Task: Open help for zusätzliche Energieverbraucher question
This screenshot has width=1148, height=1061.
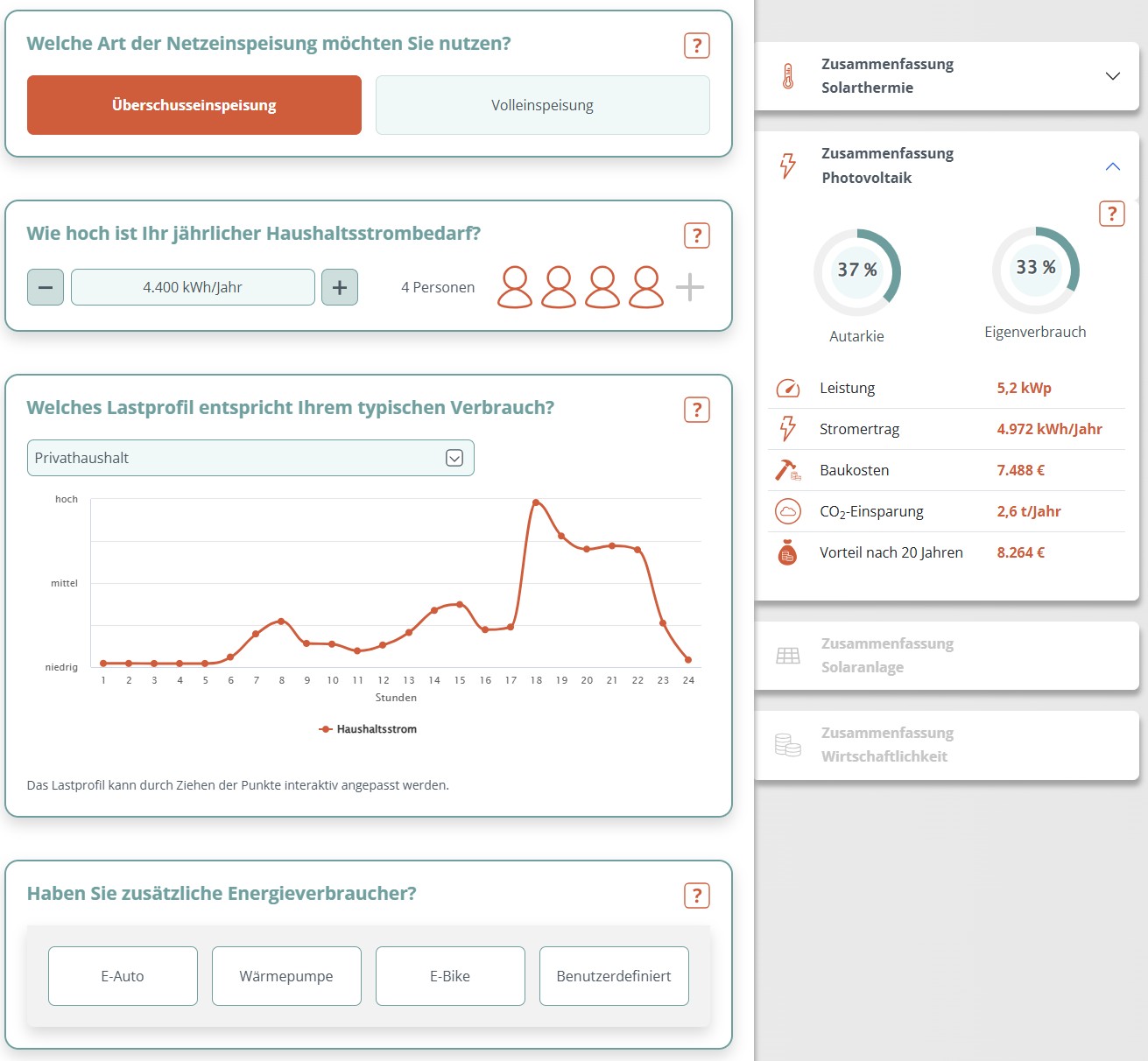Action: pos(697,896)
